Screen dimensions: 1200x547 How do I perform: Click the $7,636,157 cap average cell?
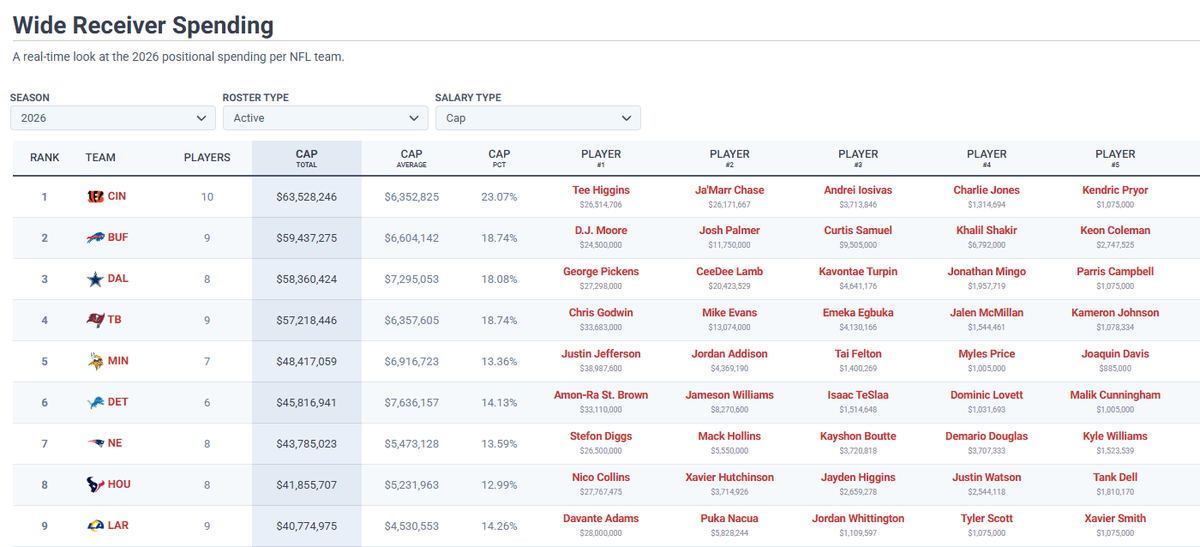pos(412,402)
